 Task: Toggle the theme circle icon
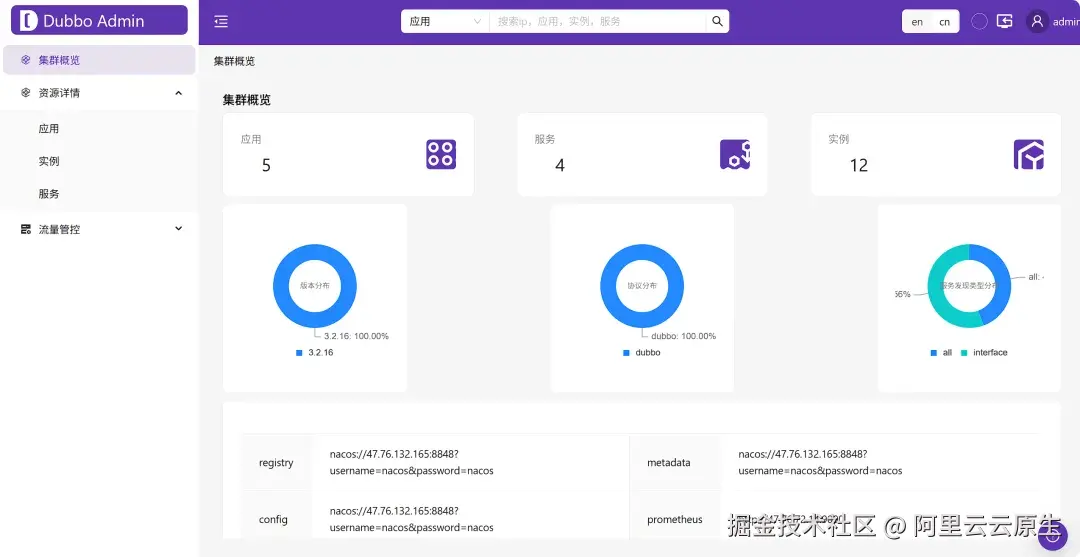tap(979, 21)
